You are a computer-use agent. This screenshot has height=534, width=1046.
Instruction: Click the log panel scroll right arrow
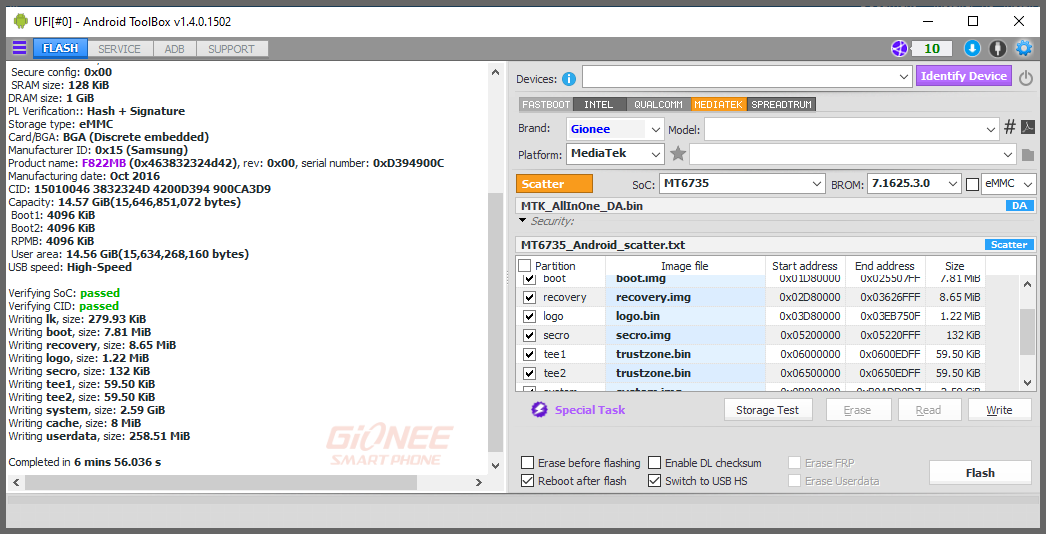coord(478,482)
